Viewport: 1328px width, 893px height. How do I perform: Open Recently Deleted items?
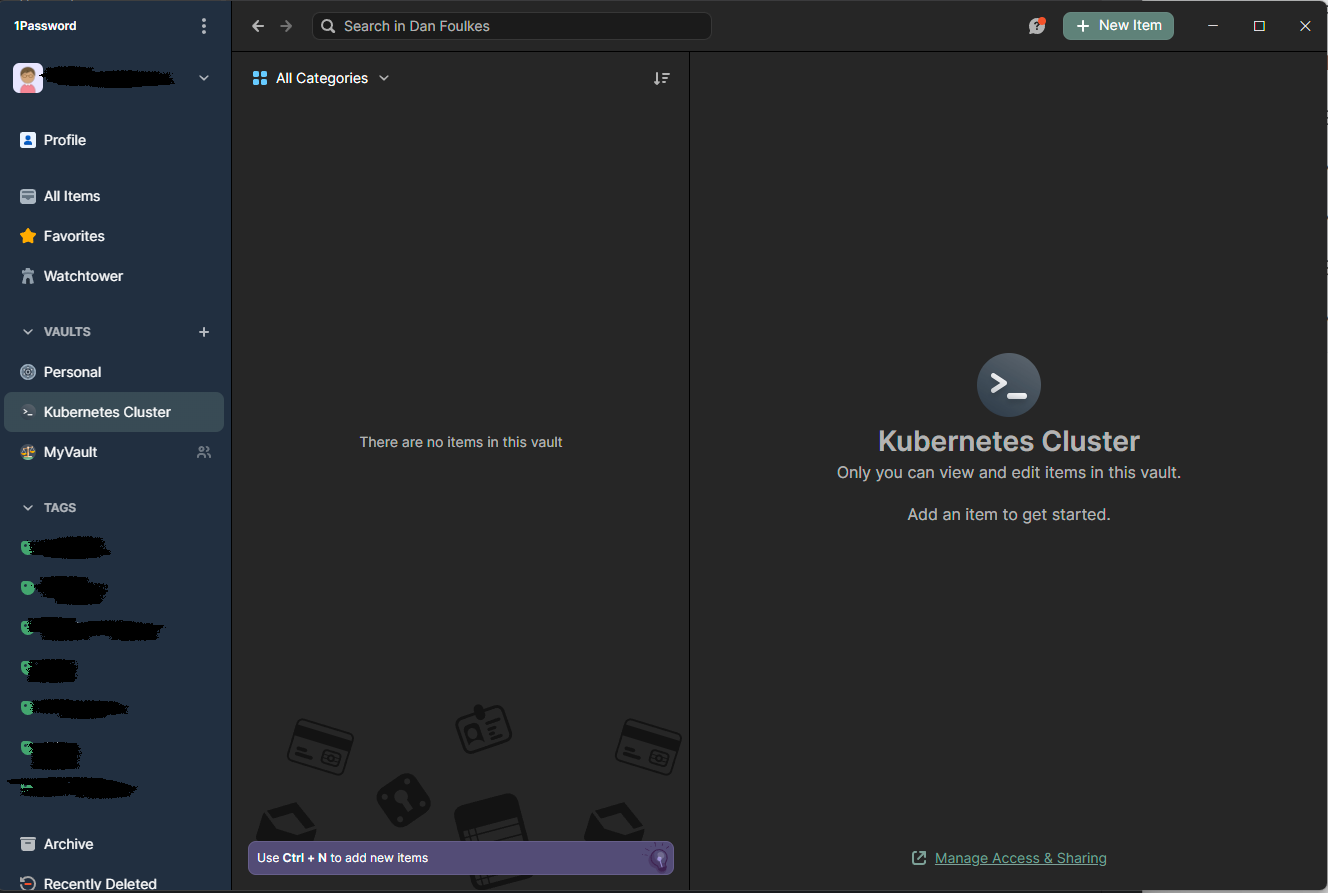(x=99, y=883)
